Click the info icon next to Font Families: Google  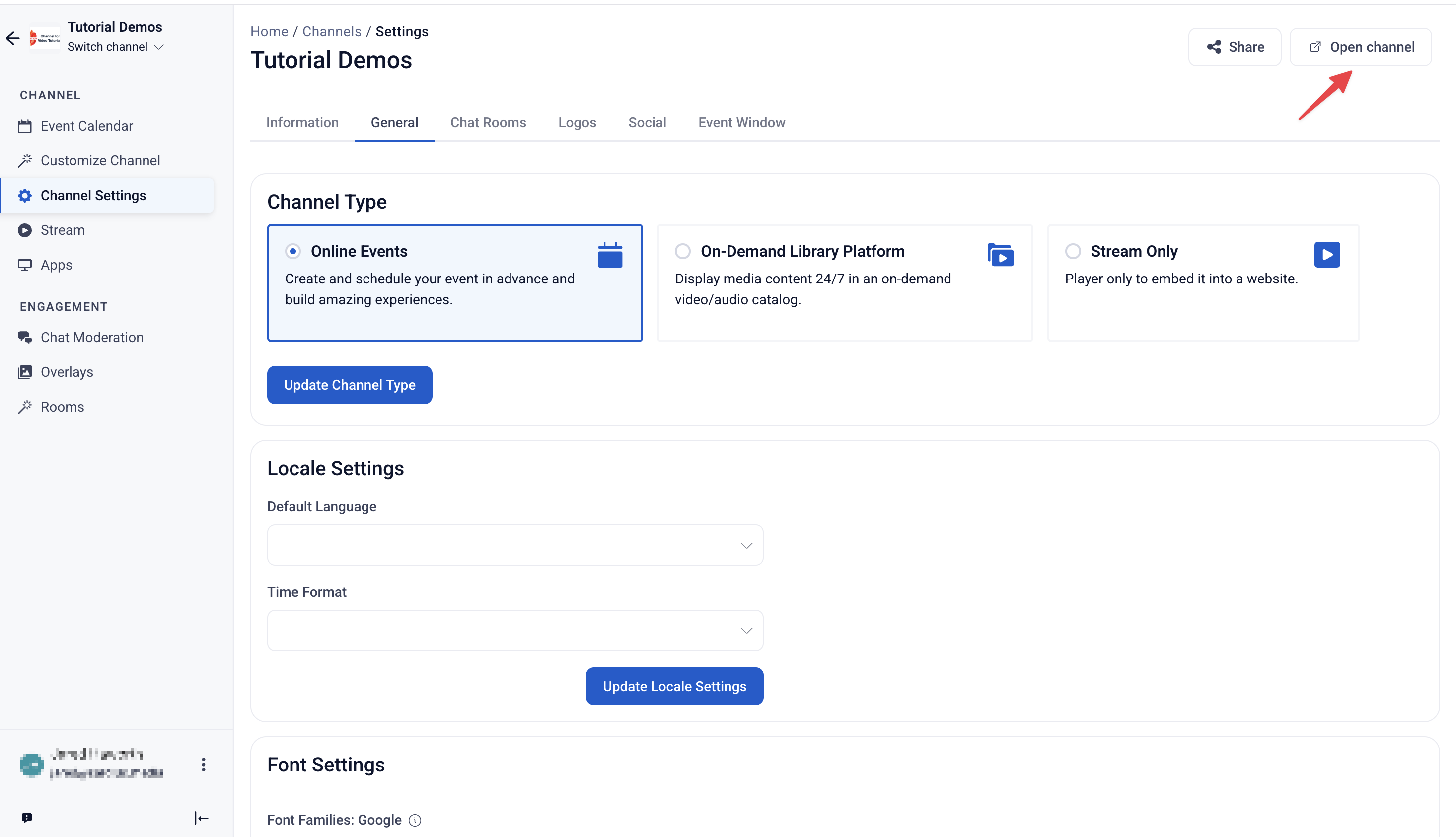tap(415, 820)
